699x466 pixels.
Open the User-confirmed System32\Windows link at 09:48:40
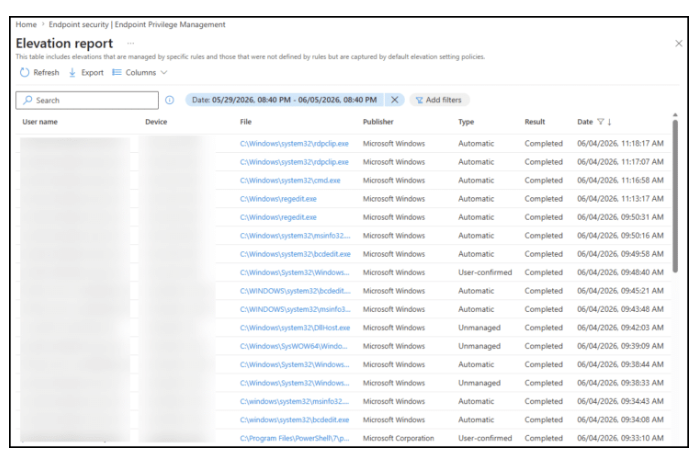tap(295, 272)
